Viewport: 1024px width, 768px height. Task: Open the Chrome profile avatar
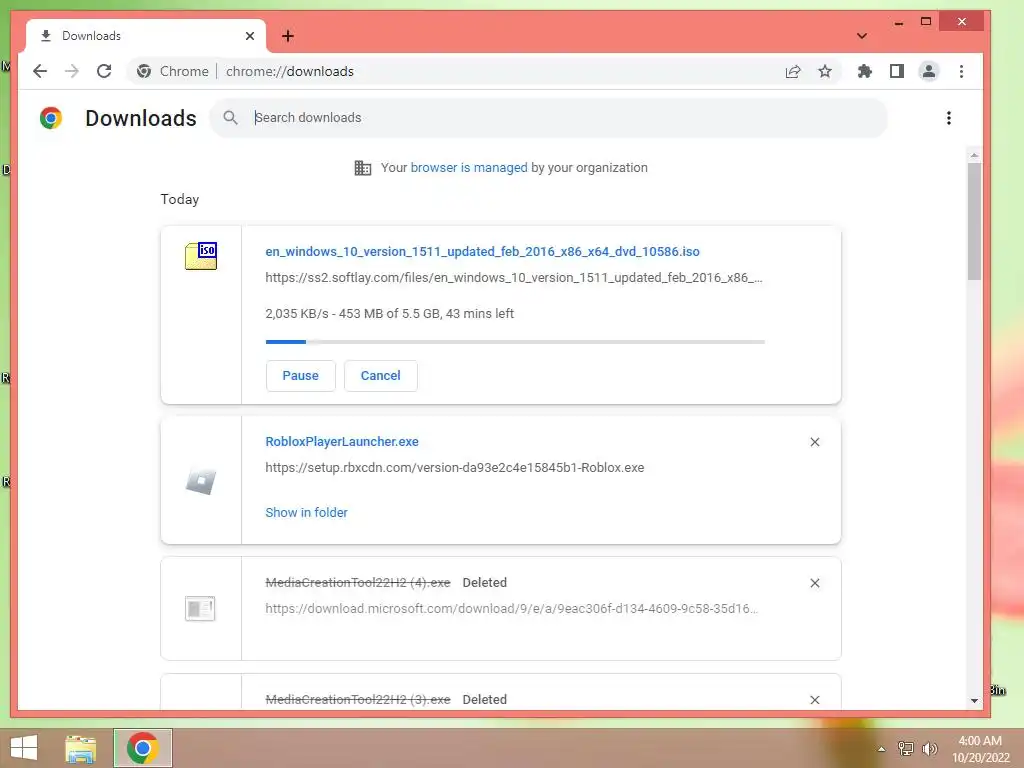click(929, 71)
